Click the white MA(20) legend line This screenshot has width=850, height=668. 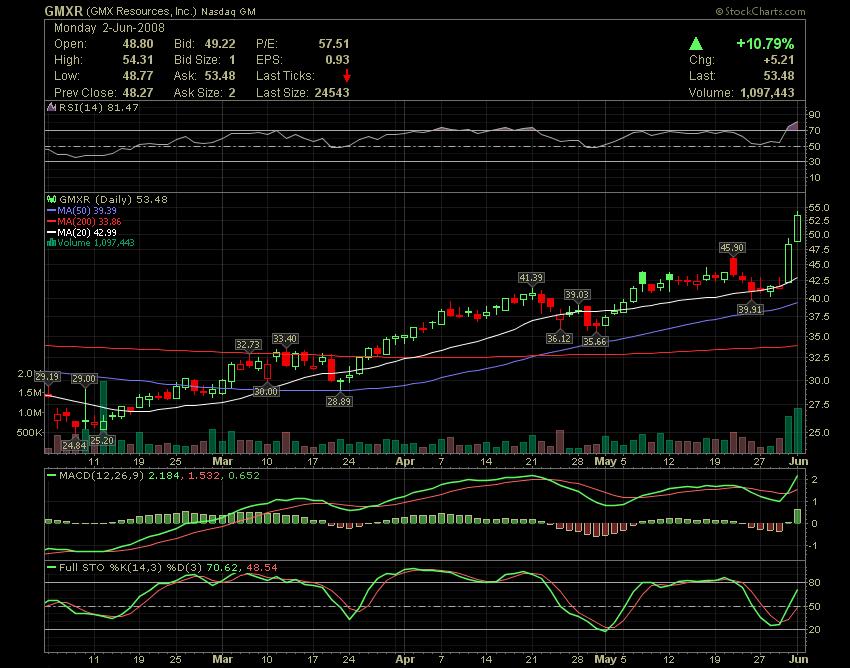(52, 233)
